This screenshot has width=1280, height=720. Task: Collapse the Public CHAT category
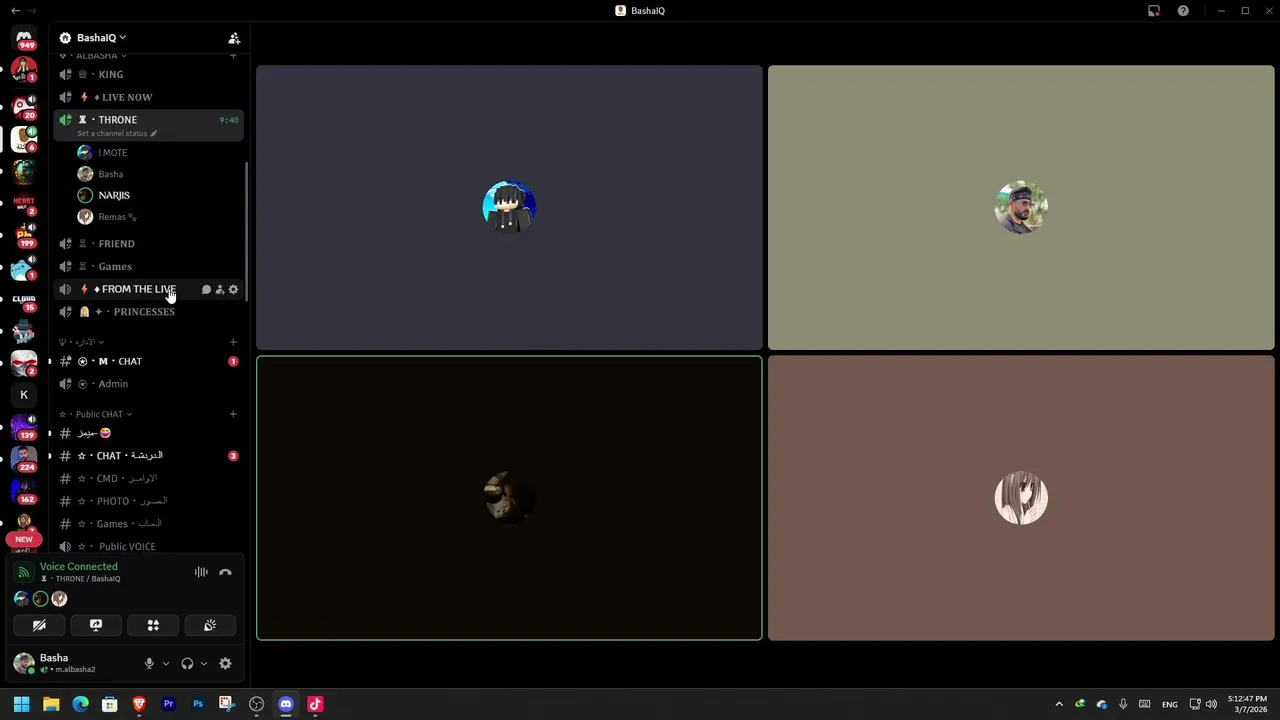(x=96, y=414)
